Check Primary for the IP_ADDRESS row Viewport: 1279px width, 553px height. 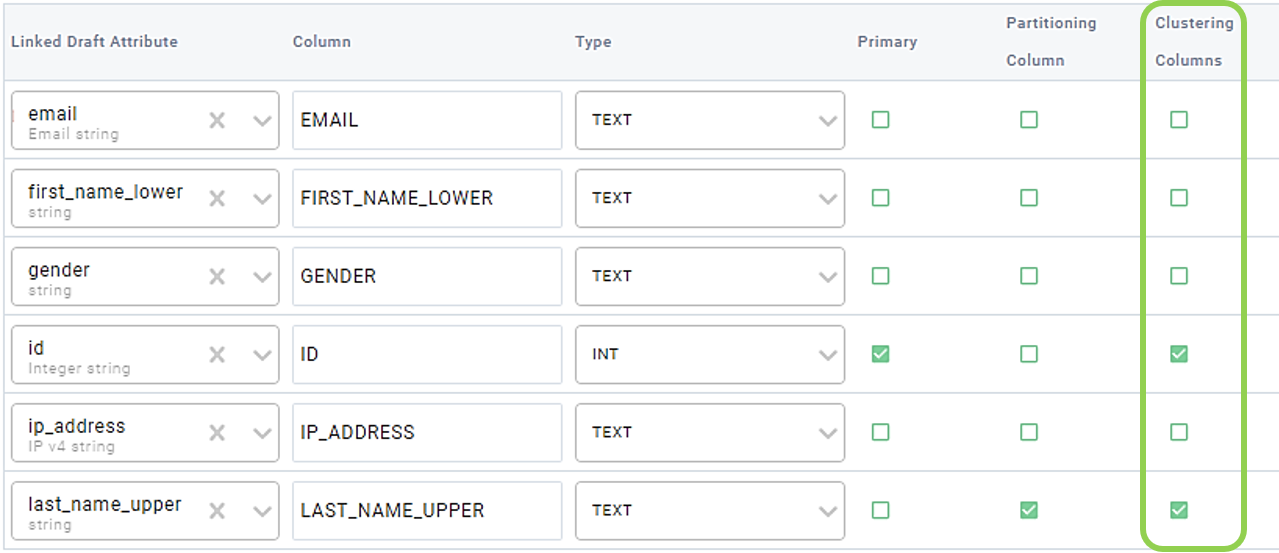[880, 432]
